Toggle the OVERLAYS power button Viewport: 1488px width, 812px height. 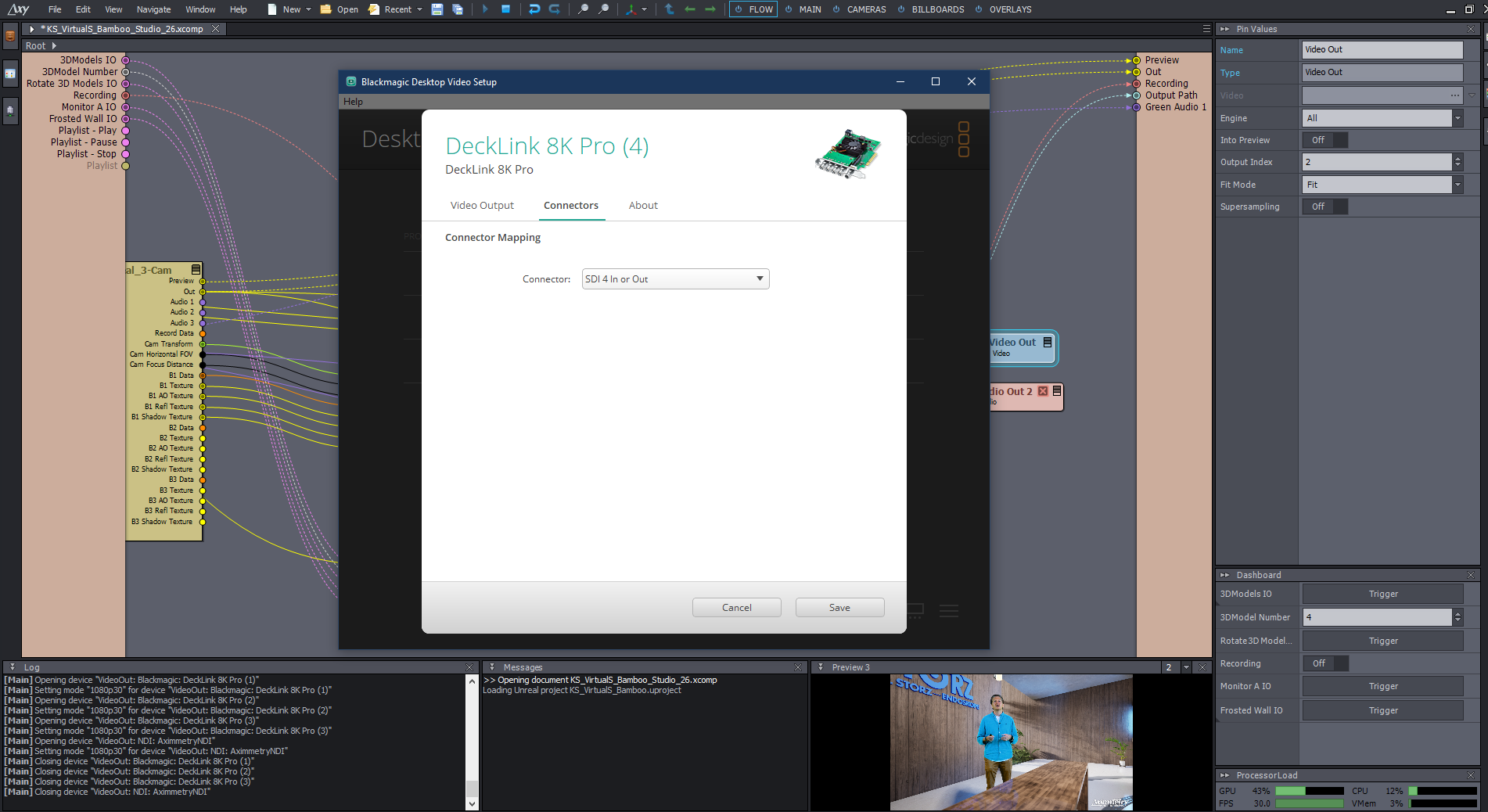(x=979, y=9)
